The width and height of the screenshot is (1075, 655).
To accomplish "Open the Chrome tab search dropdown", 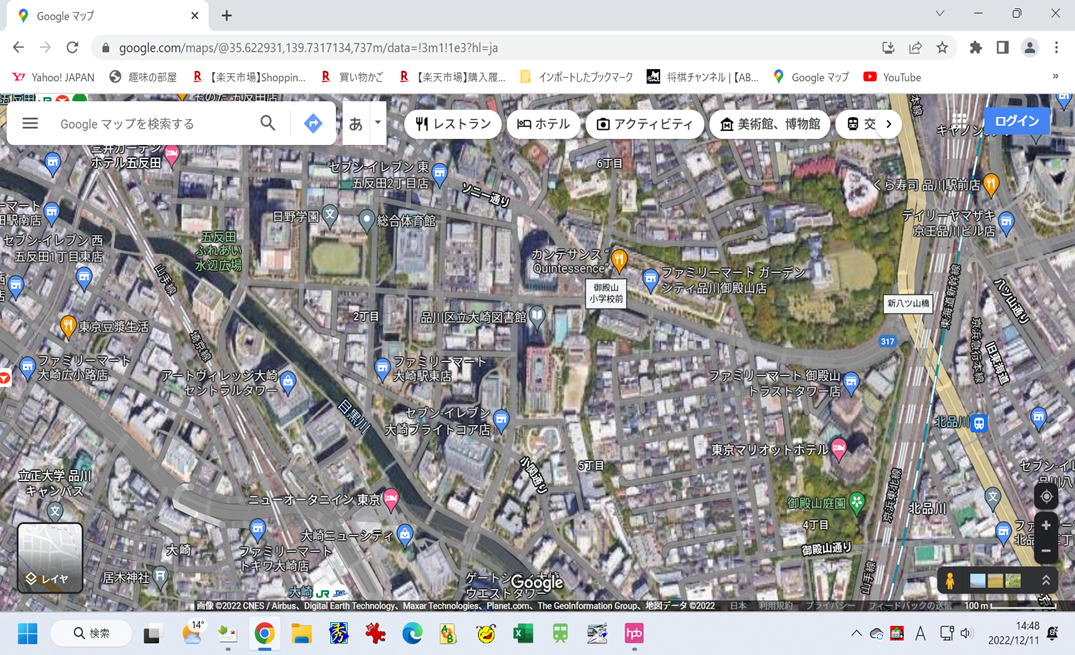I will [940, 14].
